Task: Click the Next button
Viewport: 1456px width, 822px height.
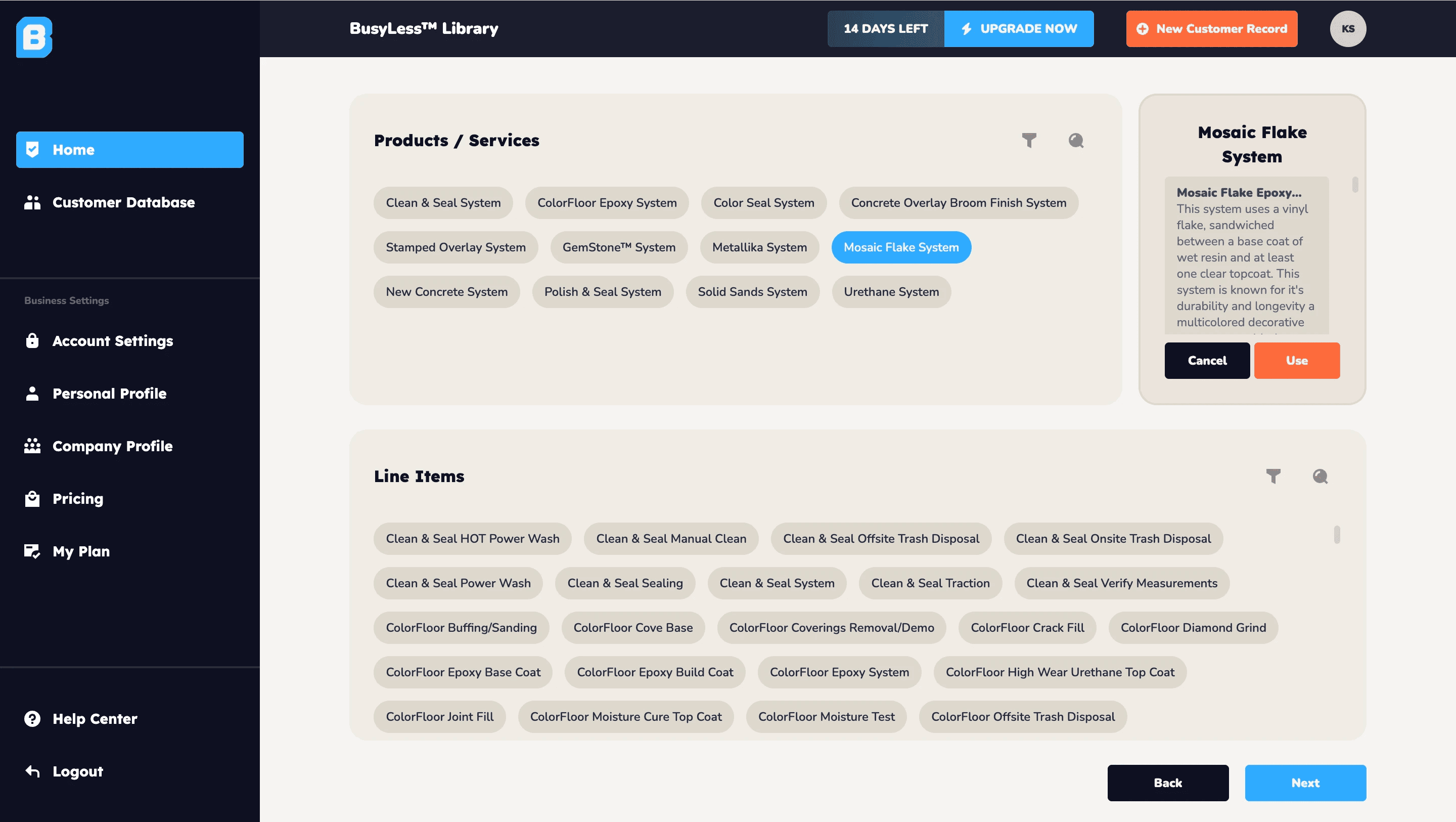Action: tap(1305, 783)
